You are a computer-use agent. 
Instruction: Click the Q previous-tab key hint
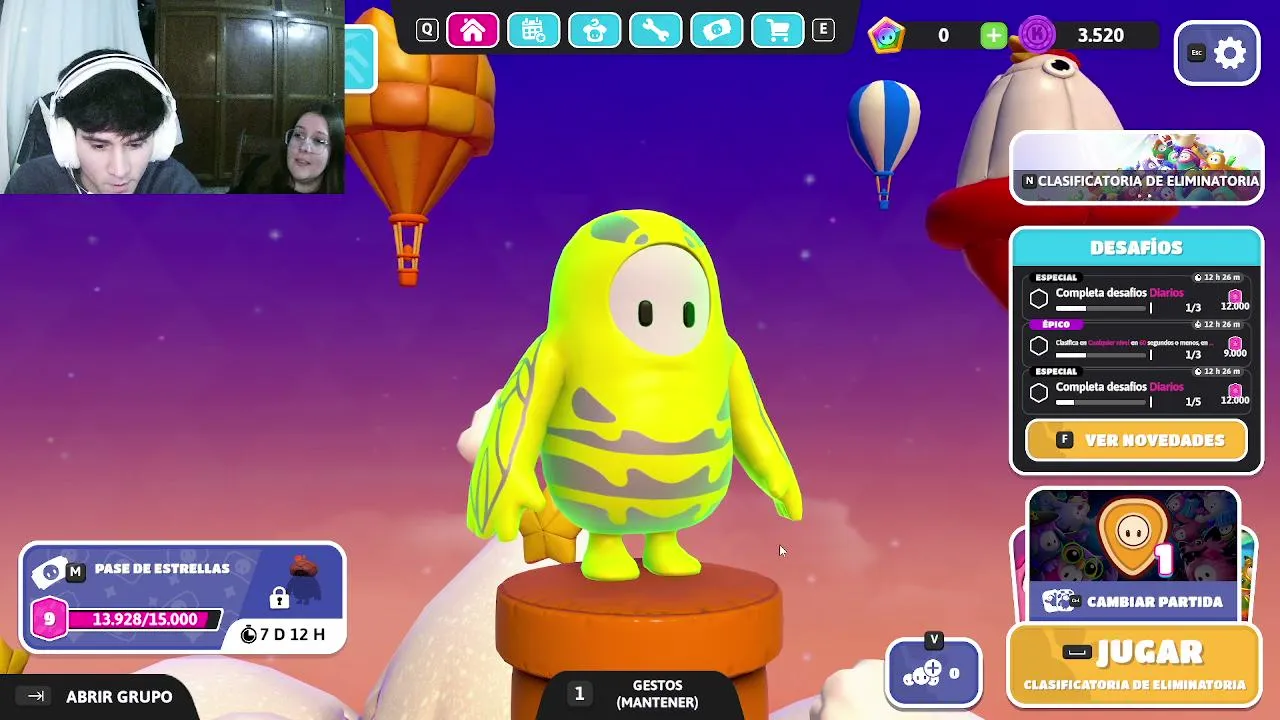pyautogui.click(x=427, y=30)
